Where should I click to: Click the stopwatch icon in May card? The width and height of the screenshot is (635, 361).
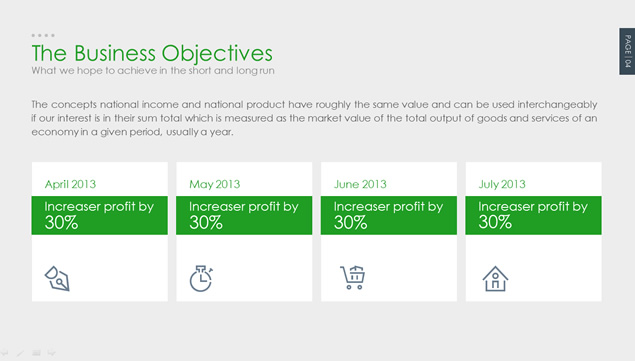[x=201, y=278]
